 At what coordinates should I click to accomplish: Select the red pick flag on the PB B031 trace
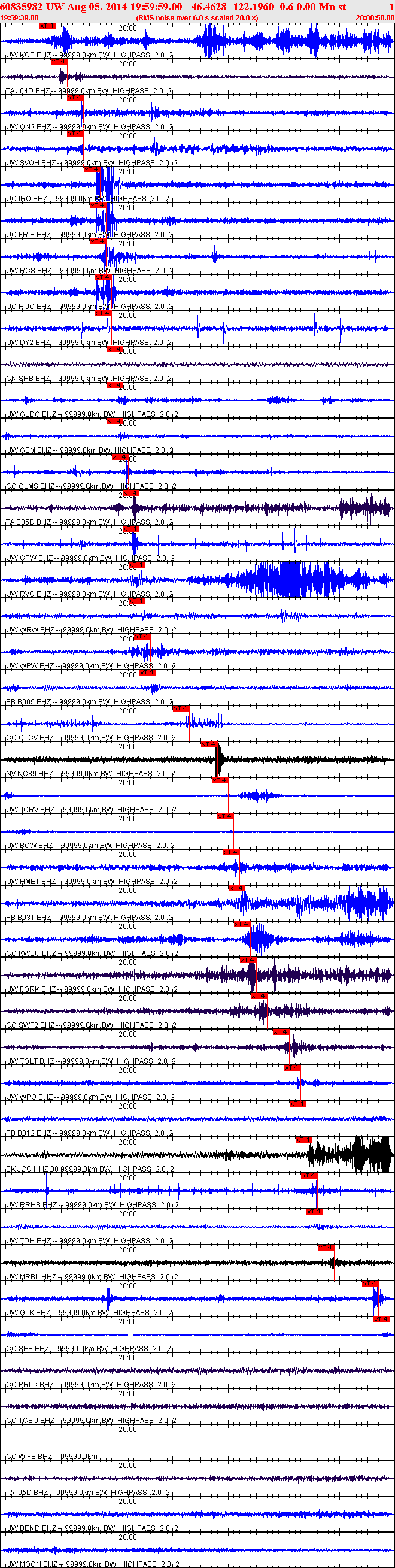pyautogui.click(x=236, y=888)
